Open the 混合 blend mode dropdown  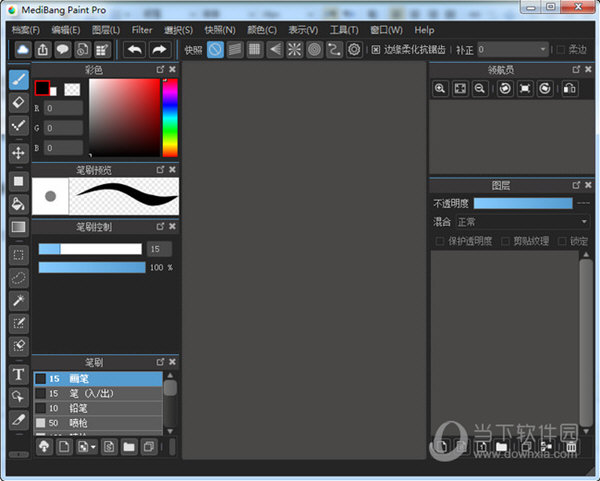click(522, 222)
